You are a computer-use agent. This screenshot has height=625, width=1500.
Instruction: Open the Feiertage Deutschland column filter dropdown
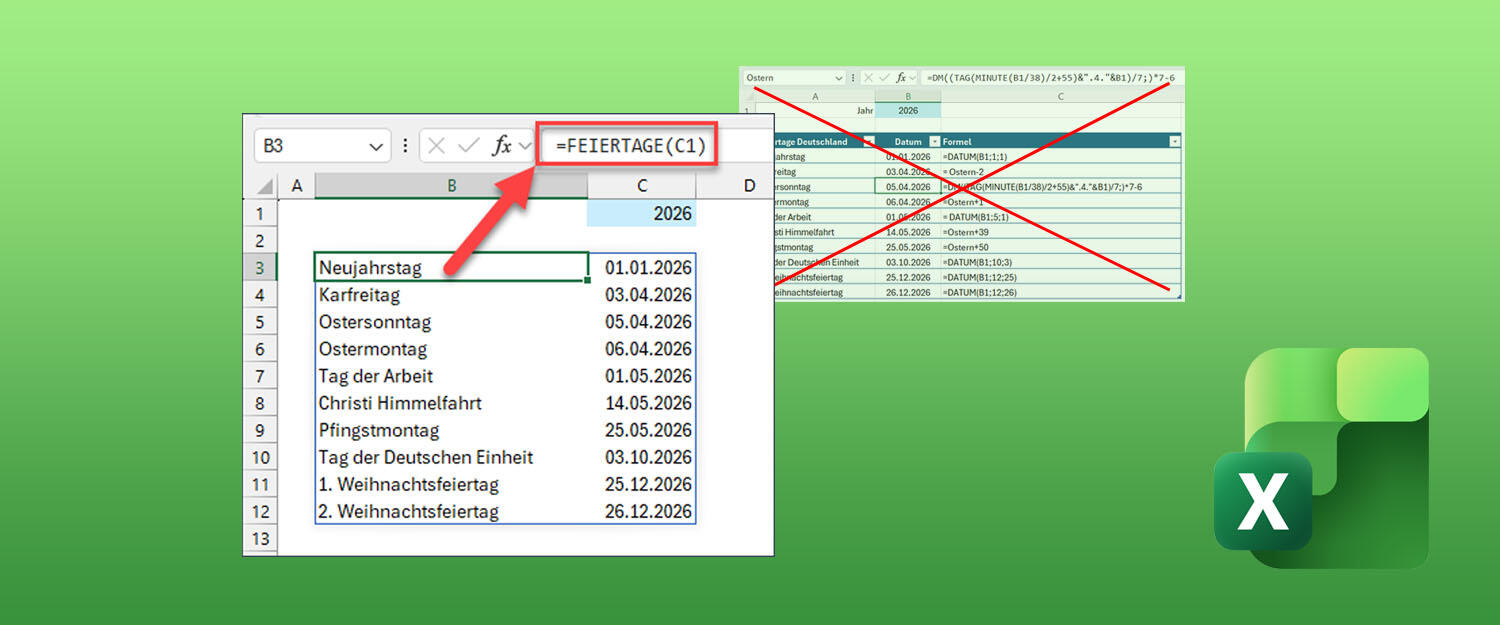(x=869, y=141)
